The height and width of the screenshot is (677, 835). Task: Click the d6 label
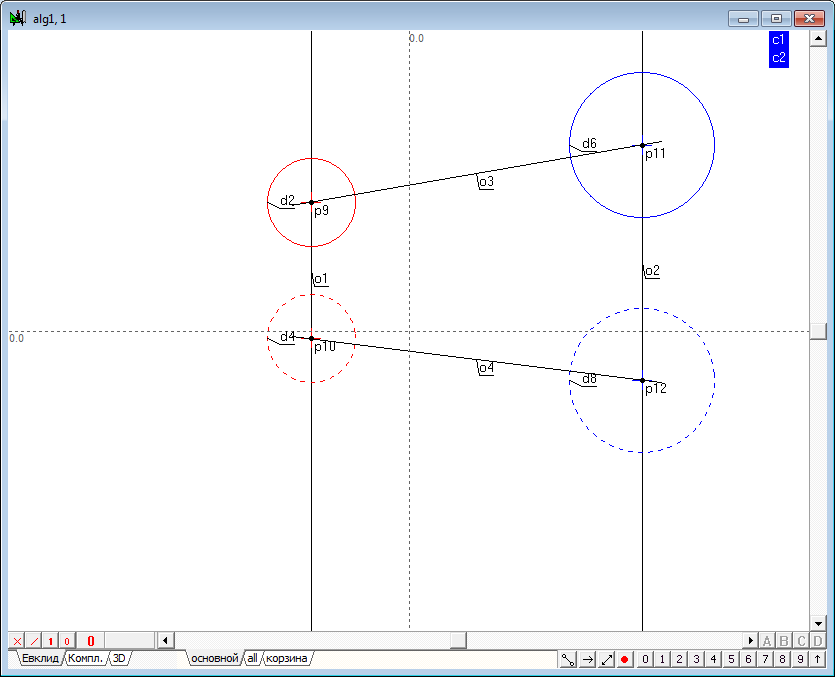click(x=590, y=143)
